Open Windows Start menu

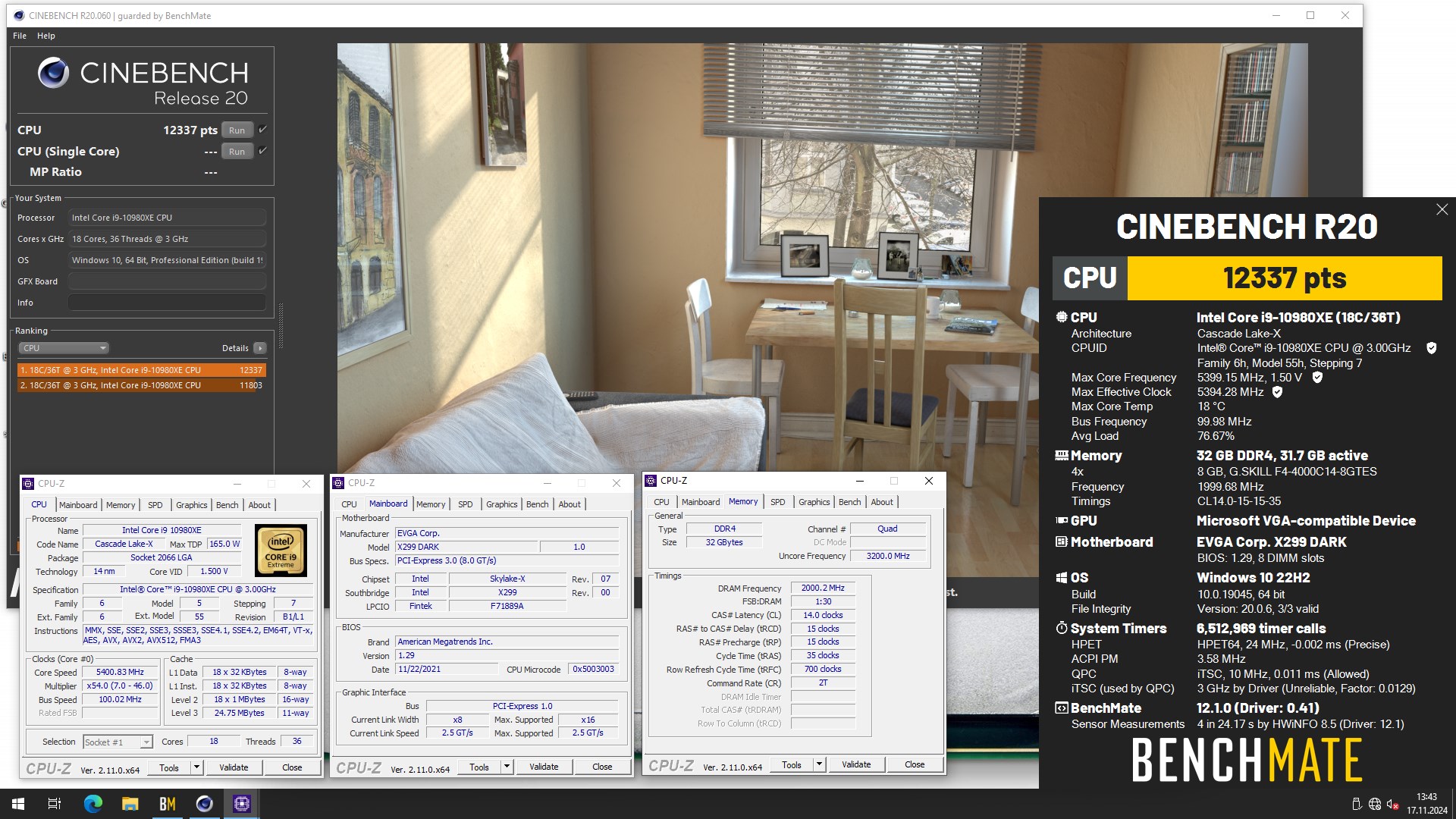click(x=18, y=804)
